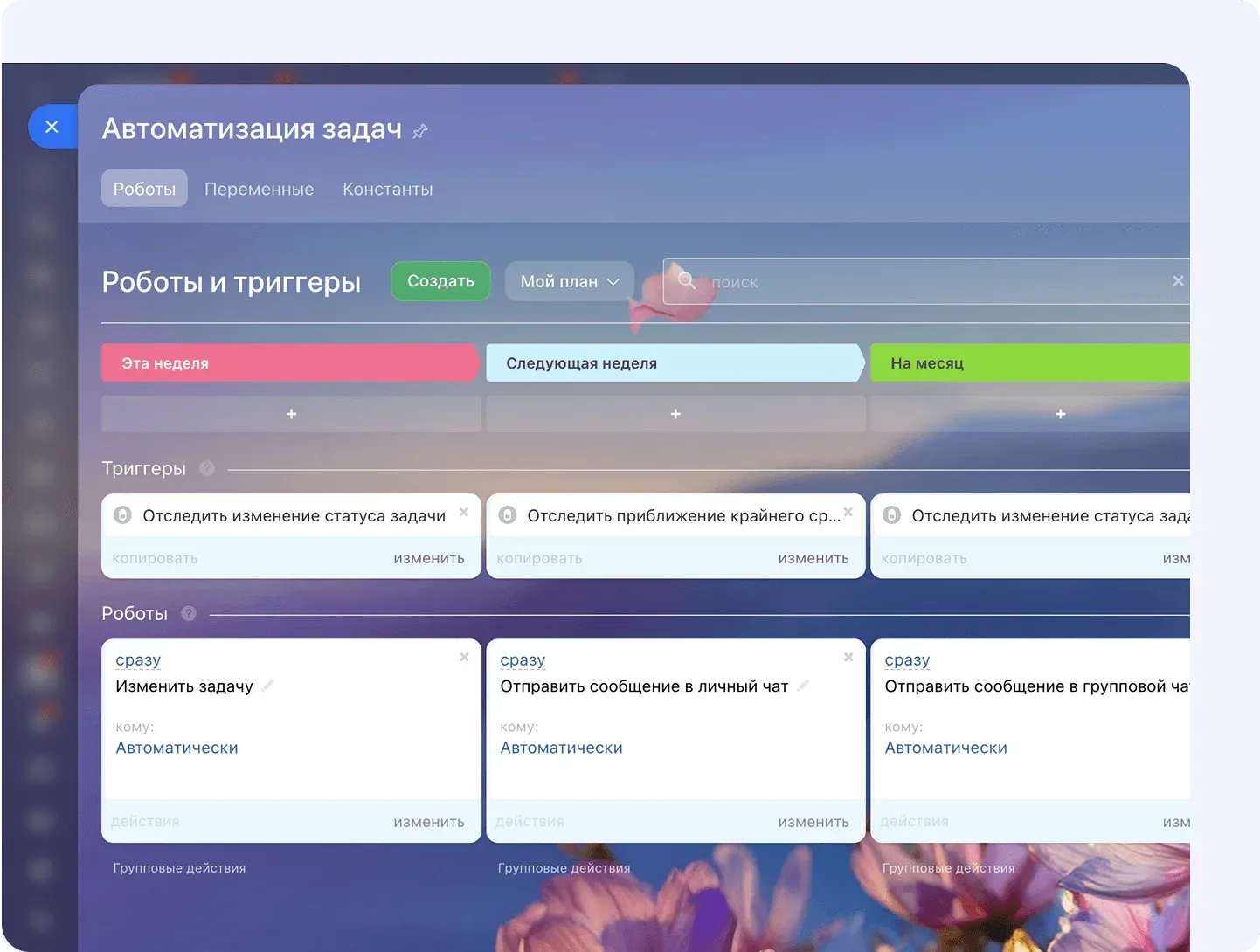Delete the Изменить задачу robot
1260x952 pixels.
tap(464, 657)
